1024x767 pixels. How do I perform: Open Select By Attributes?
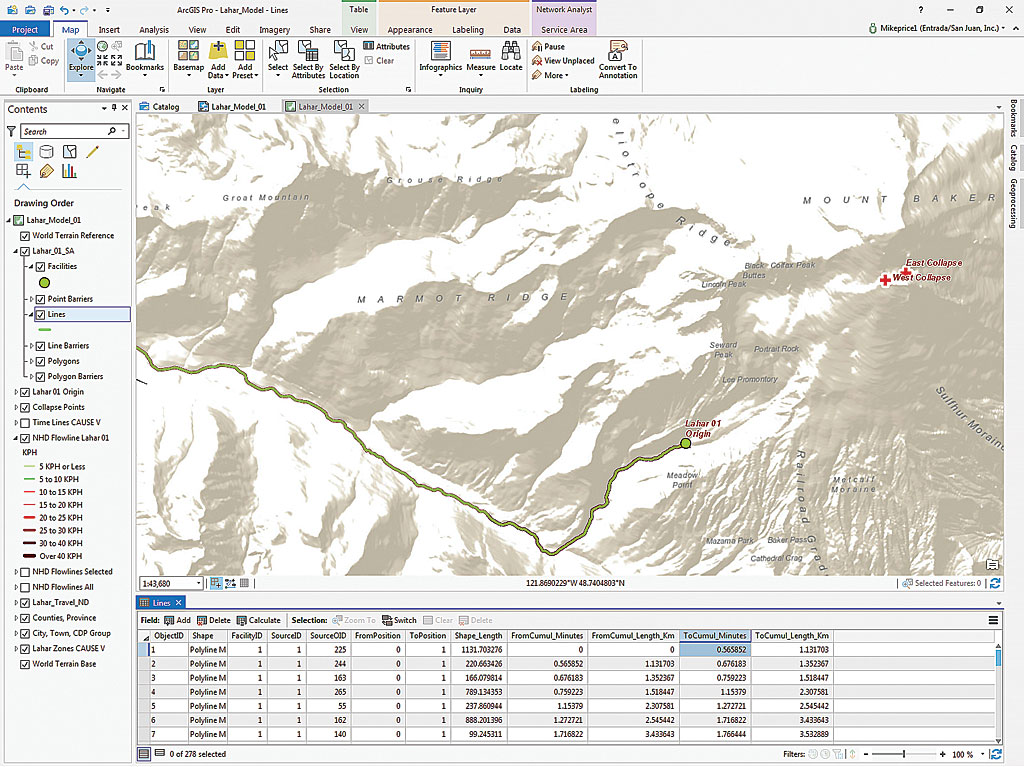tap(308, 52)
